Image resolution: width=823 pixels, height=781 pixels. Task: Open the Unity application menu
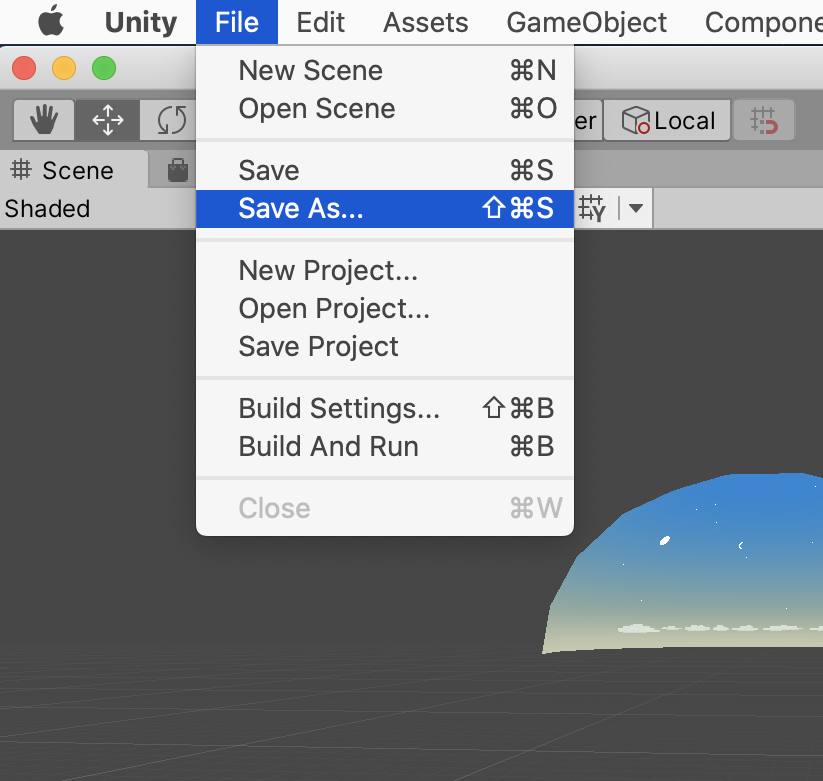pyautogui.click(x=141, y=23)
